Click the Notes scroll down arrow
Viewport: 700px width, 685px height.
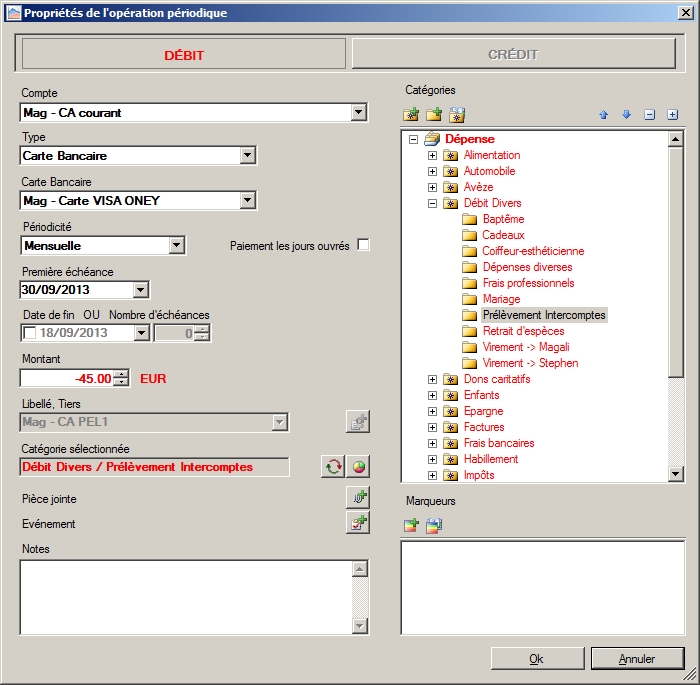coord(360,626)
